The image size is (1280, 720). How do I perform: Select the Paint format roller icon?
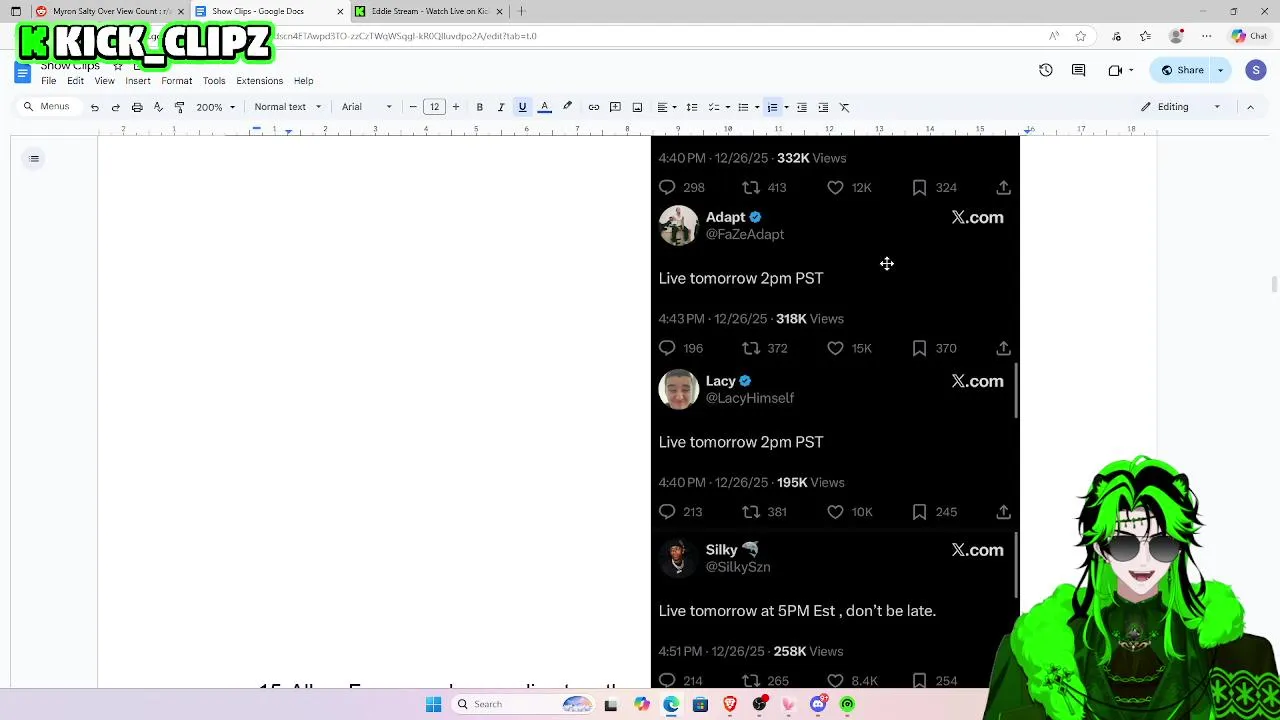click(x=179, y=107)
